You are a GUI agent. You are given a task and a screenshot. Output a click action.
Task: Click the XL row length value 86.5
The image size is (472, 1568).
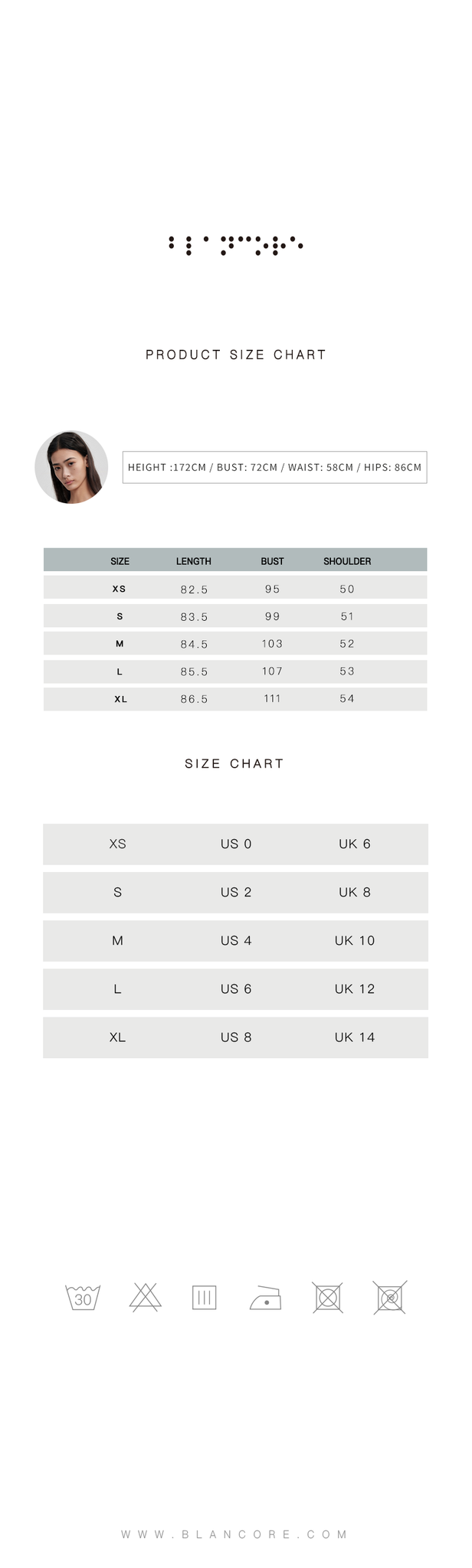tap(194, 699)
